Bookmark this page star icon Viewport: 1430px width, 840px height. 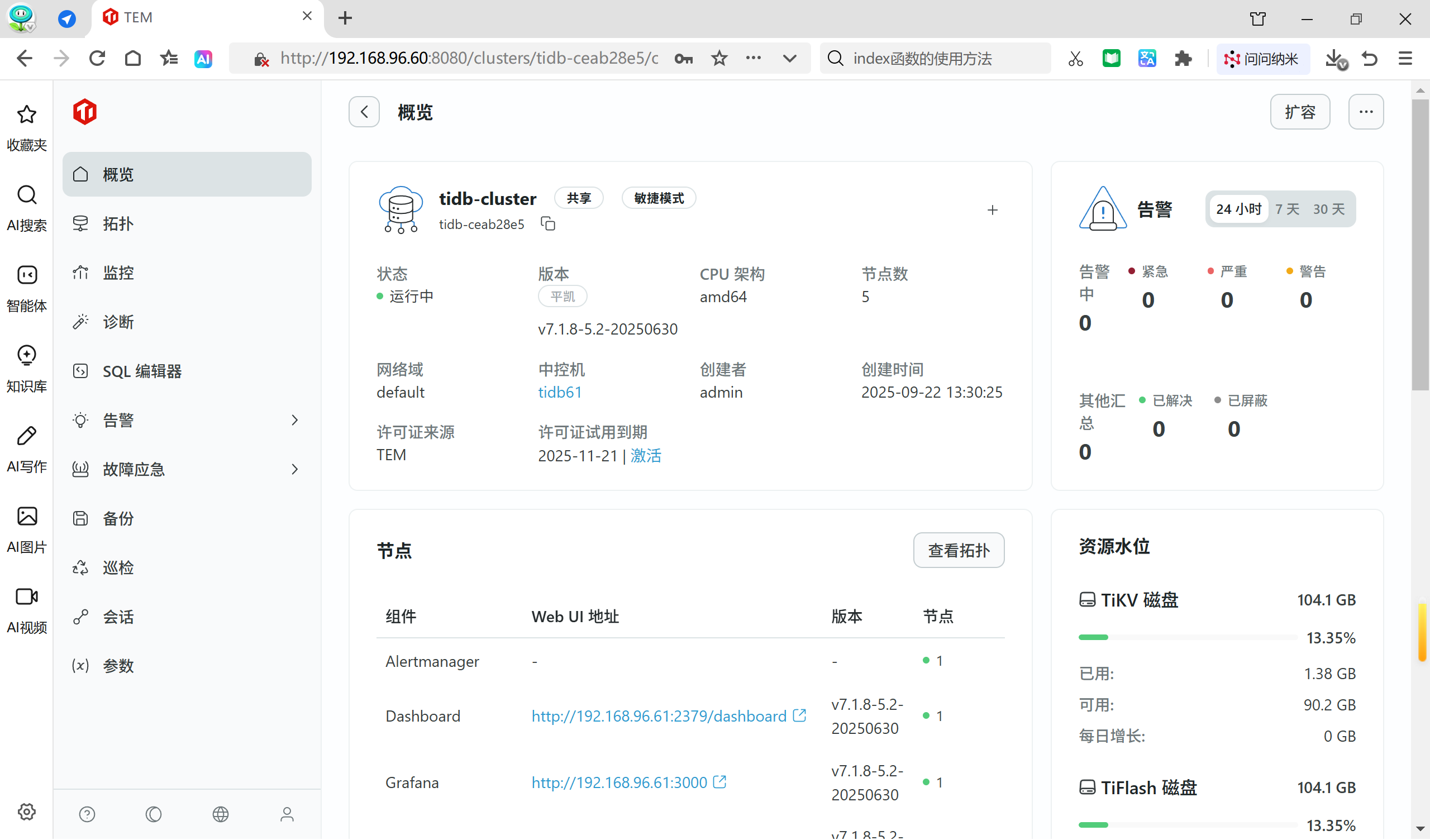[719, 59]
